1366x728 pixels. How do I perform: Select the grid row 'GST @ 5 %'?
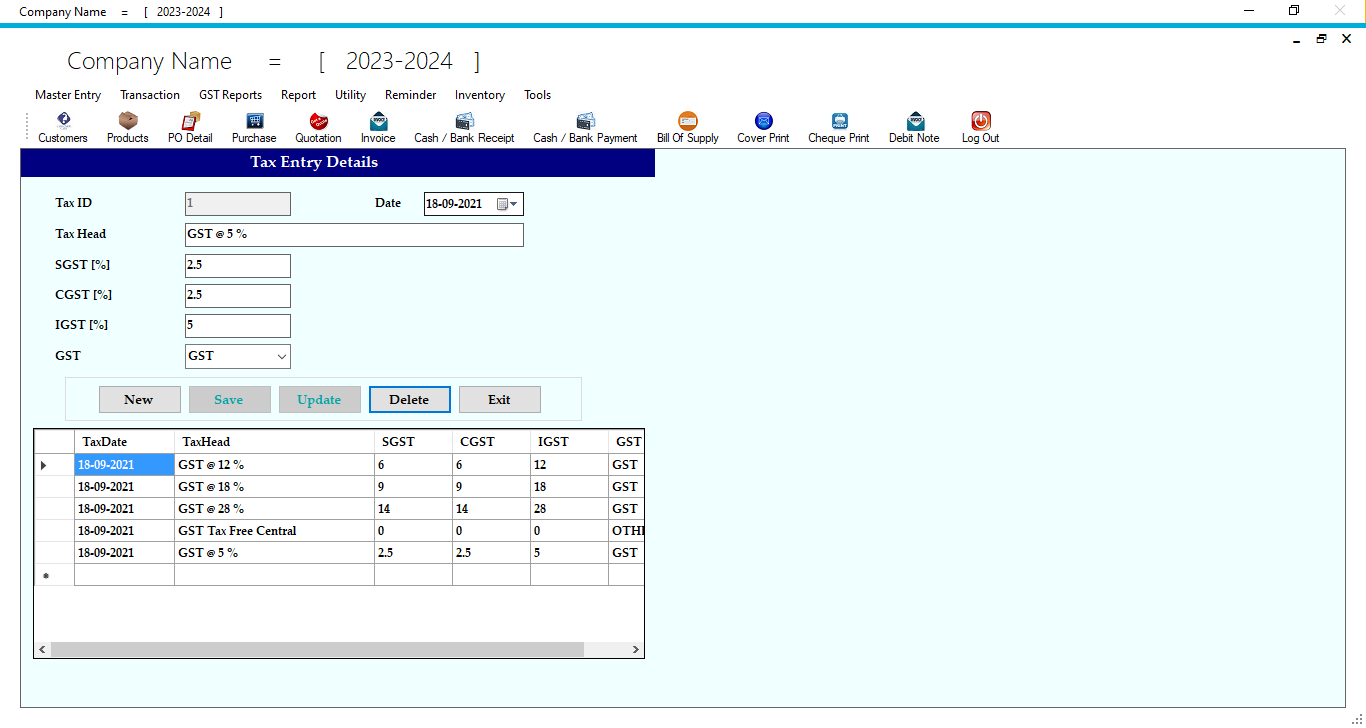(x=339, y=553)
